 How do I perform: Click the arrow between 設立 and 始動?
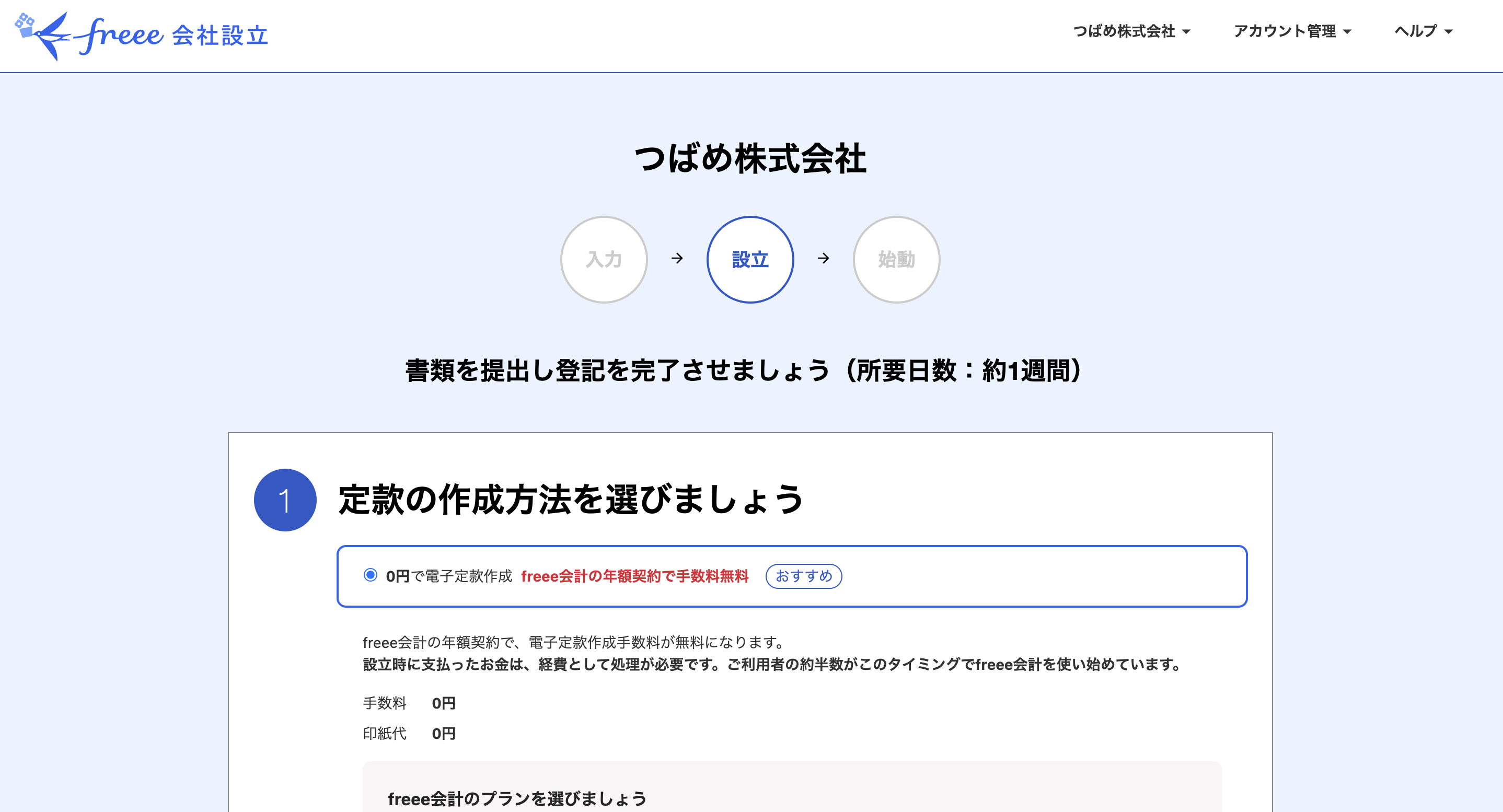[x=823, y=259]
